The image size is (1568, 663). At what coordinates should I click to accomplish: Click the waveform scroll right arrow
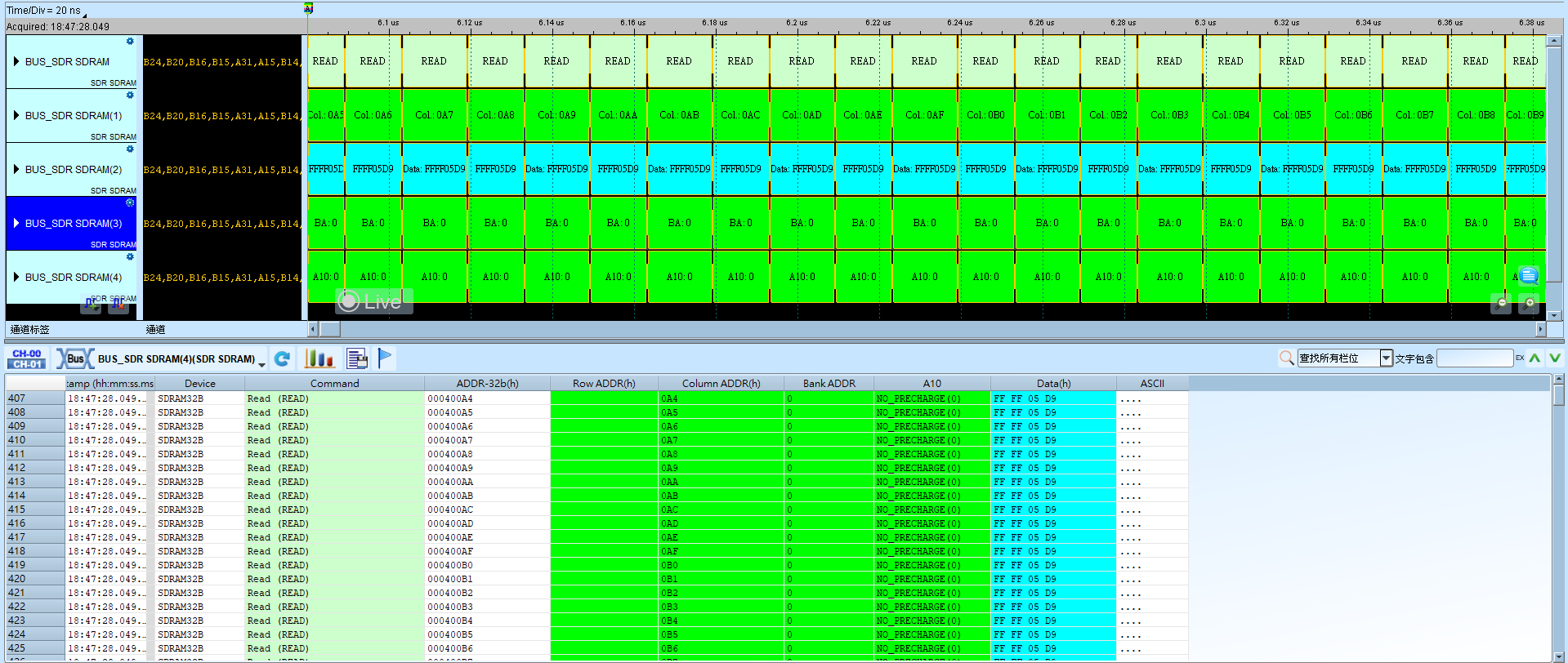click(1541, 329)
